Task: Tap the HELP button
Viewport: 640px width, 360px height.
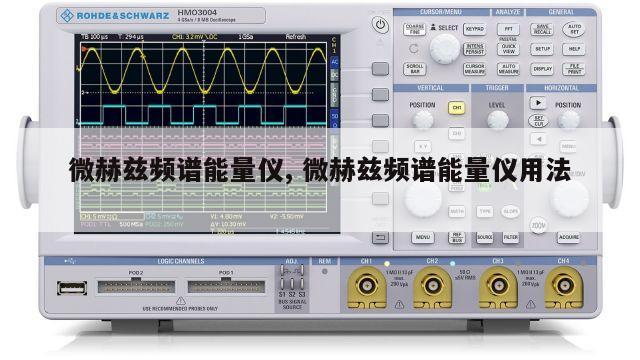Action: click(574, 49)
